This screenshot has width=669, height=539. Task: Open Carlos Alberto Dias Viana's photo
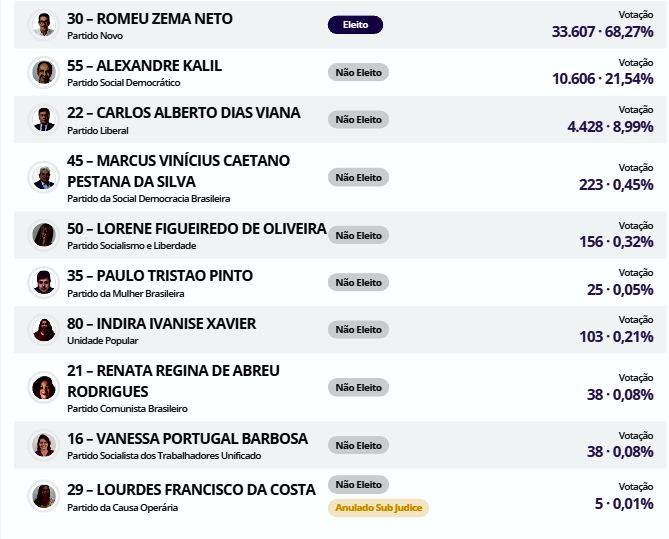(x=44, y=119)
